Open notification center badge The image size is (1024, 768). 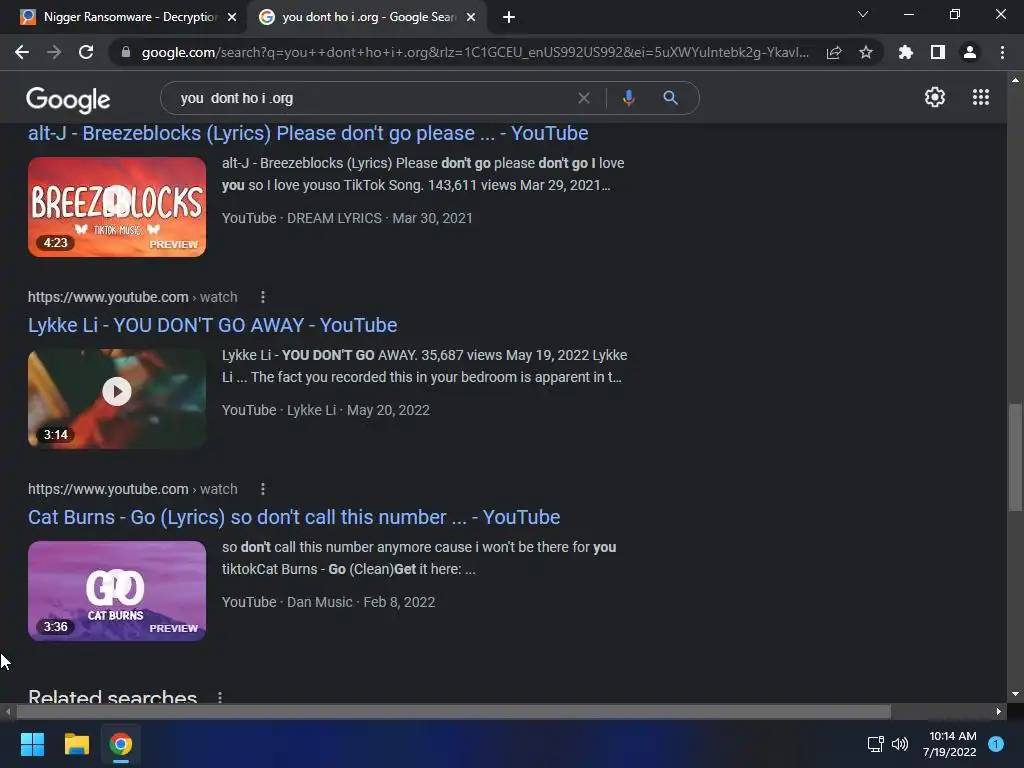pos(996,744)
